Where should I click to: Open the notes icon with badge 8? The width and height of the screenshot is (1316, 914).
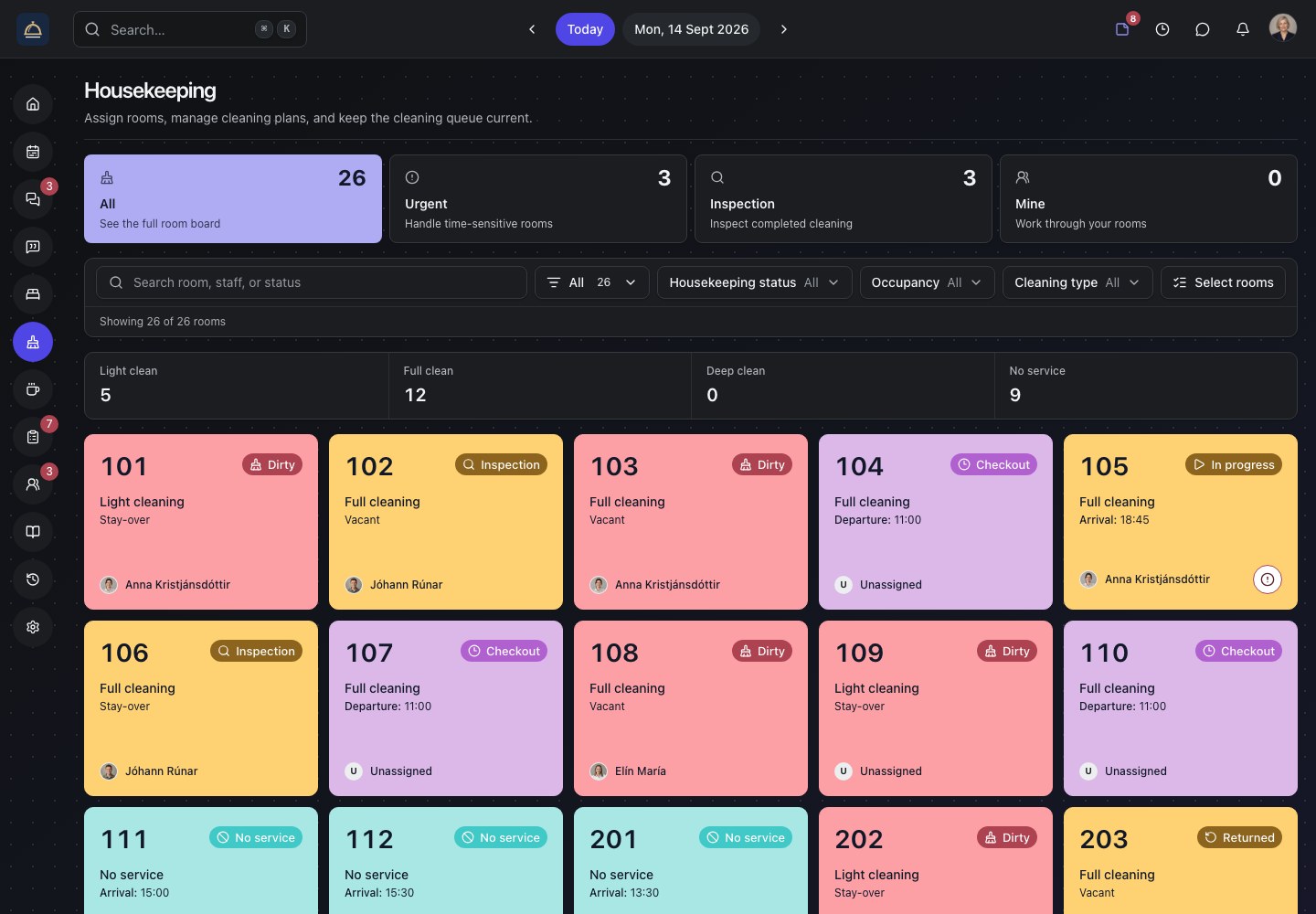[x=1122, y=29]
